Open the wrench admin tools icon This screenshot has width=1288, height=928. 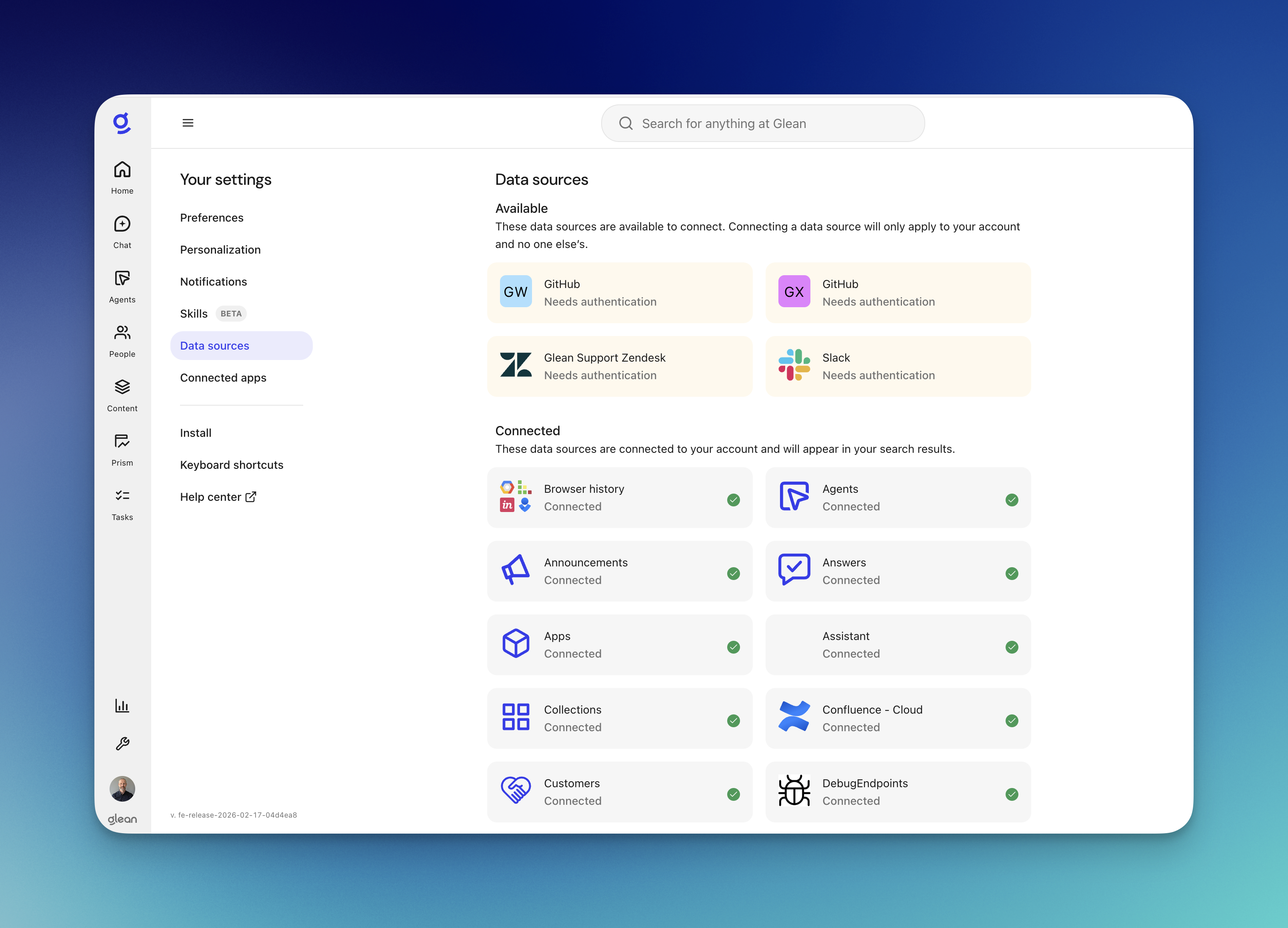pos(122,744)
